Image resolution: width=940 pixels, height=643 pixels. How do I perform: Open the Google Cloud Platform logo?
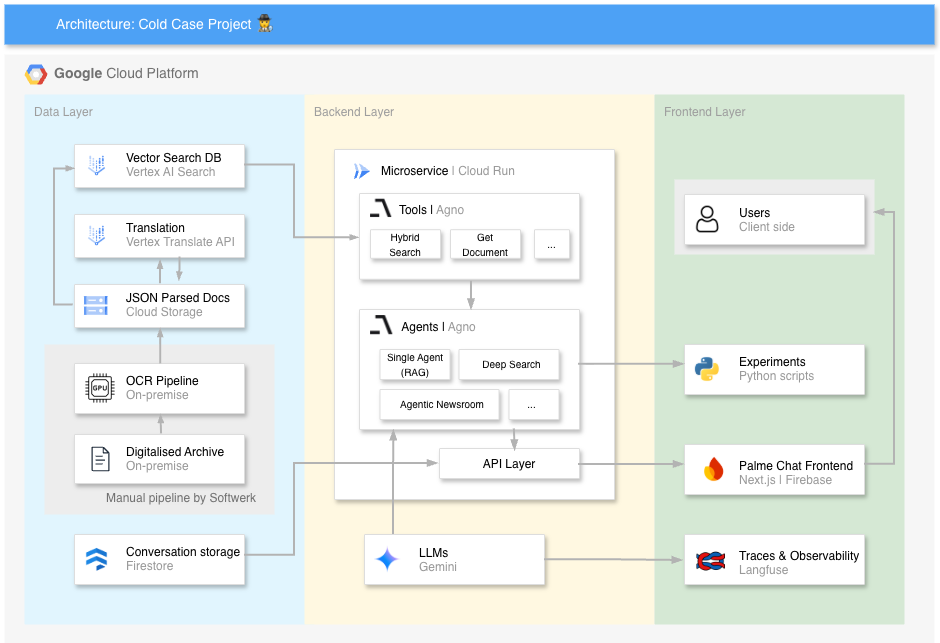click(x=36, y=73)
